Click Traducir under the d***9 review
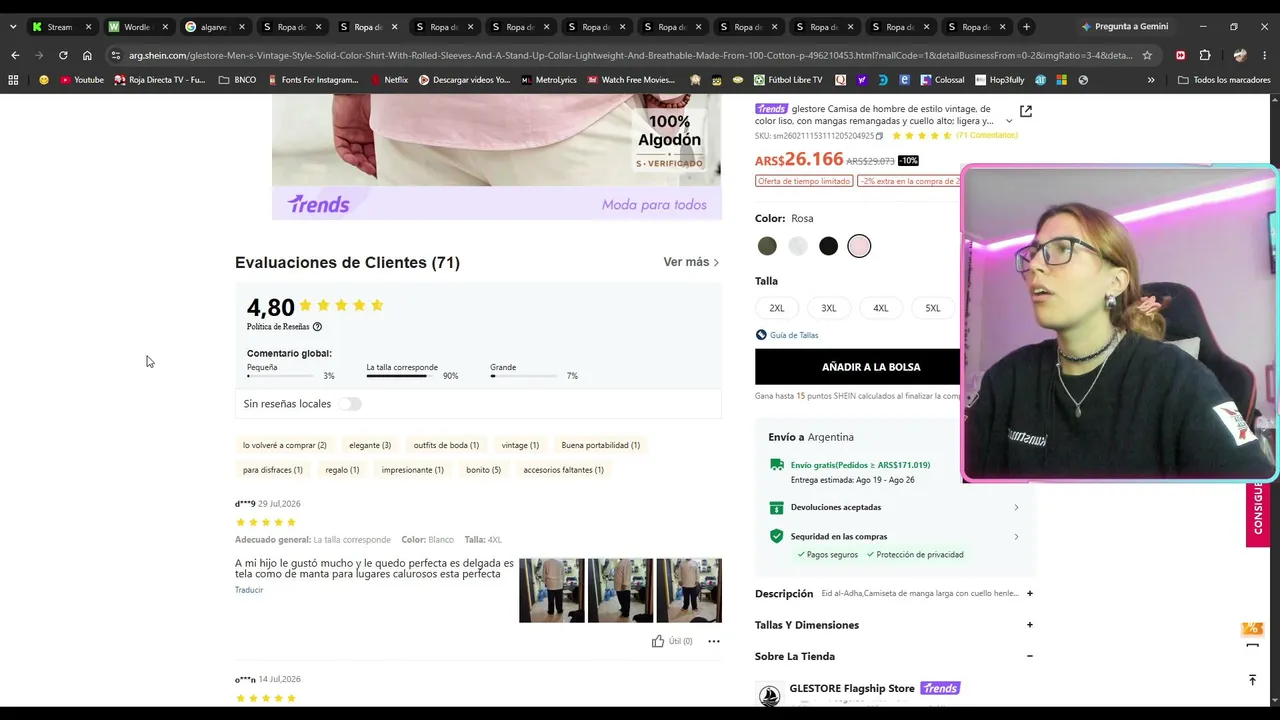Image resolution: width=1280 pixels, height=720 pixels. 249,590
